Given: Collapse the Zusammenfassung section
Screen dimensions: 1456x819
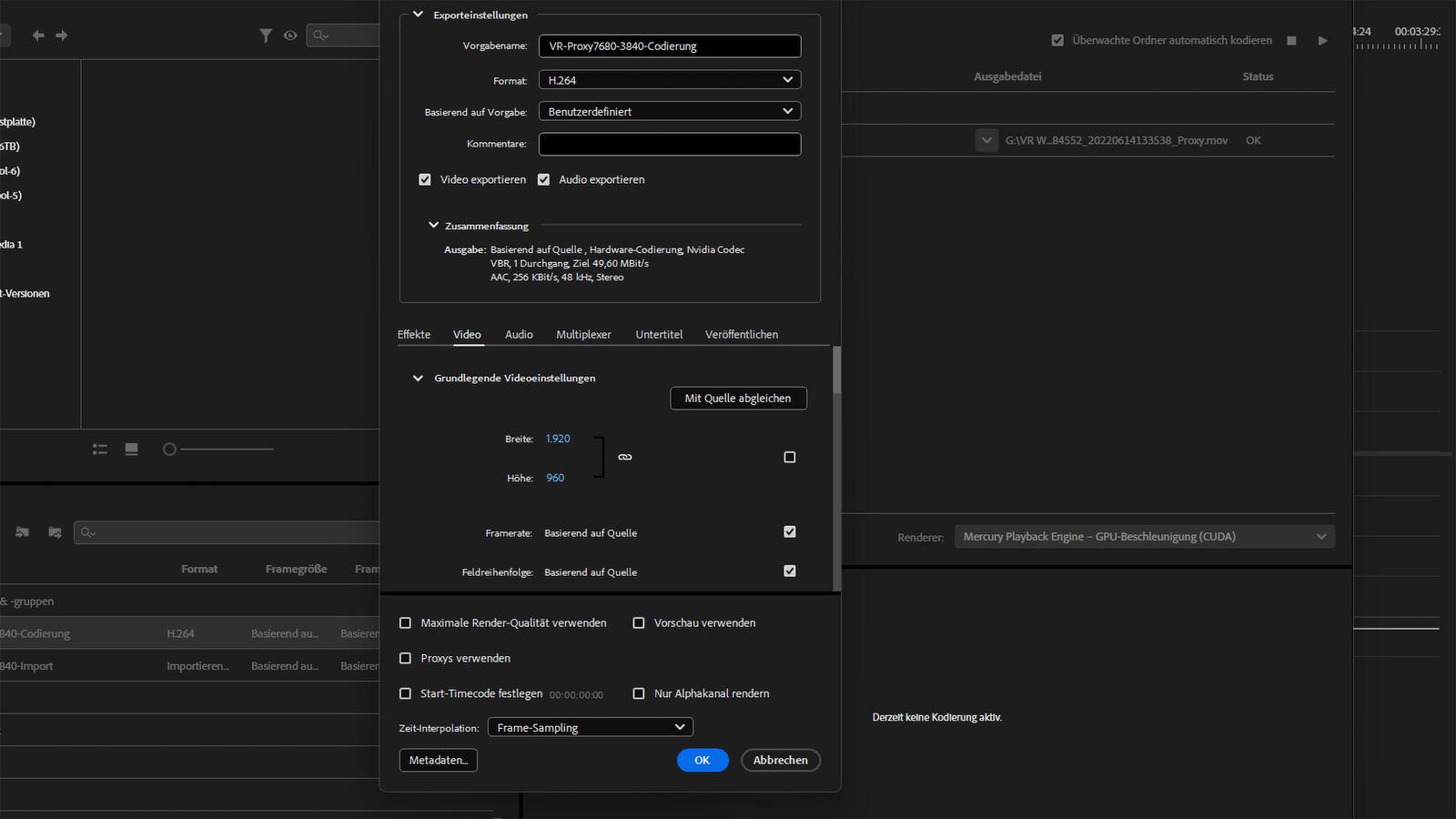Looking at the screenshot, I should [x=433, y=225].
